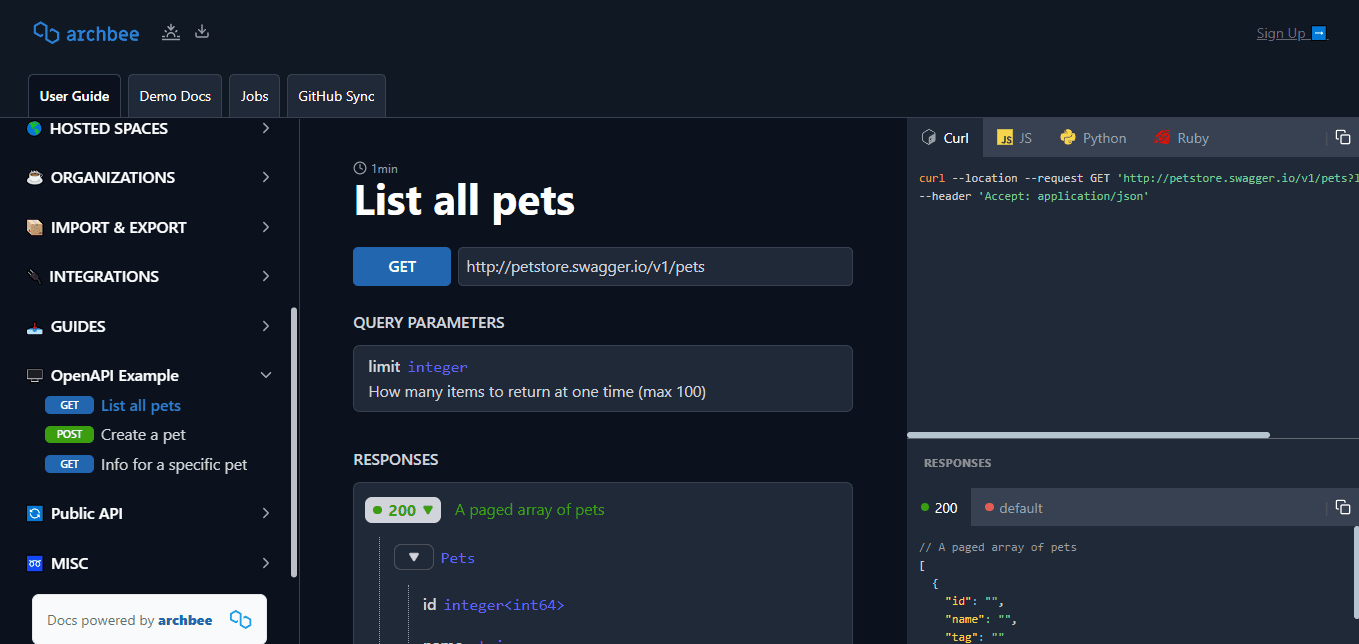The image size is (1359, 644).
Task: Click the archbee logo
Action: click(86, 33)
